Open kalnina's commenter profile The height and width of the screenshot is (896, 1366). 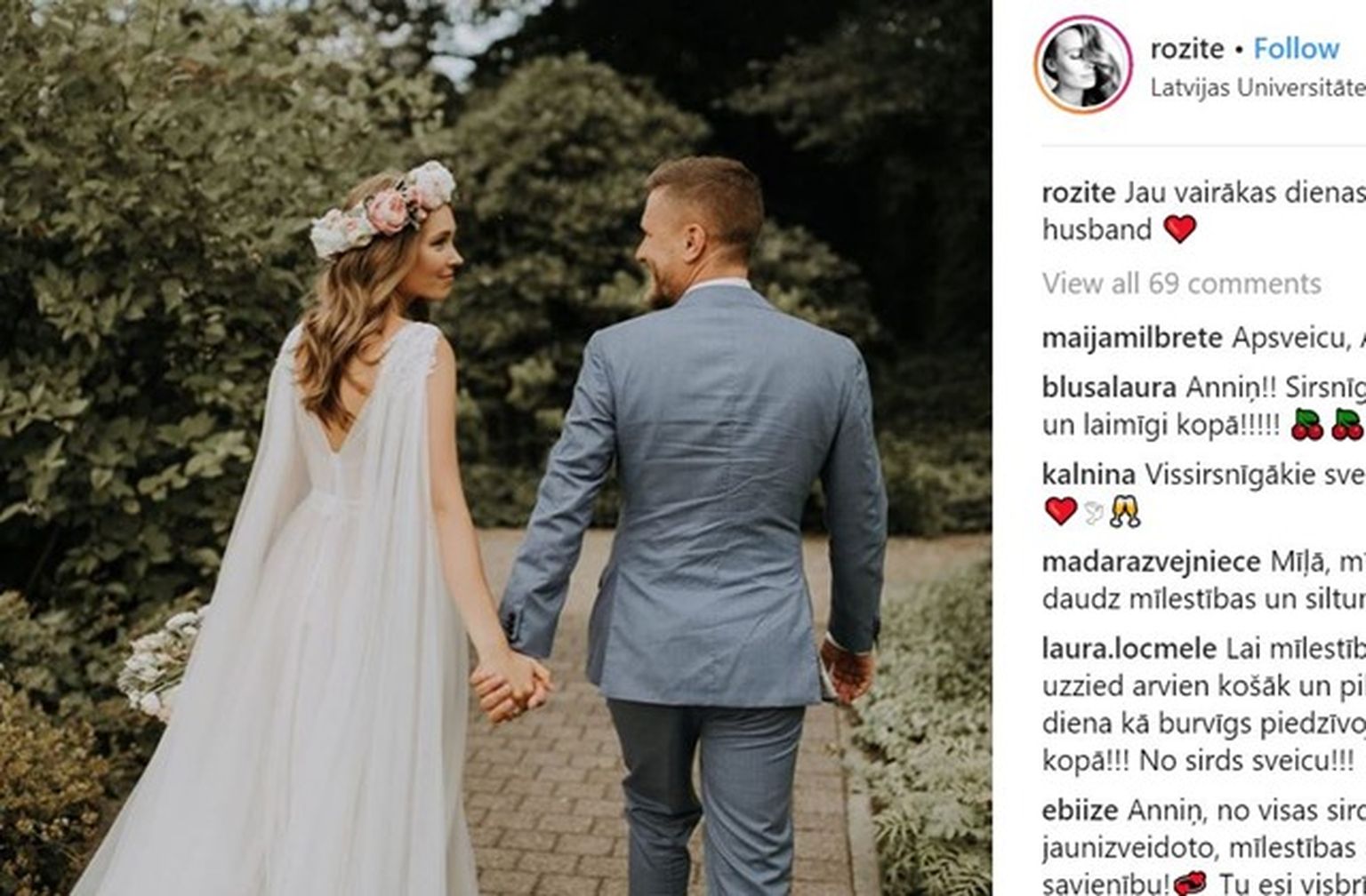(1089, 474)
